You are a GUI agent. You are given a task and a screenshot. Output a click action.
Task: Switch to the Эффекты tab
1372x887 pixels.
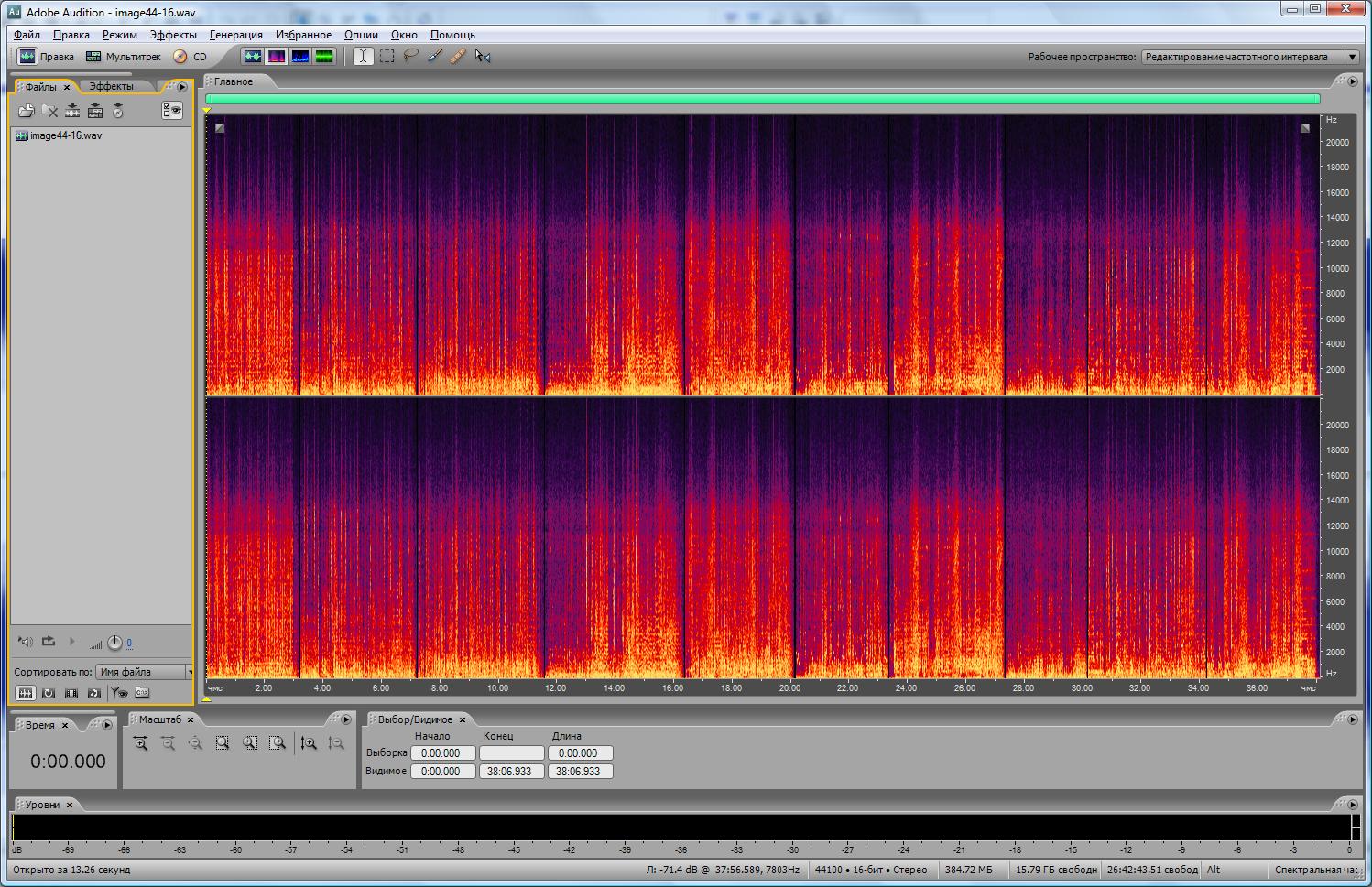click(x=111, y=86)
